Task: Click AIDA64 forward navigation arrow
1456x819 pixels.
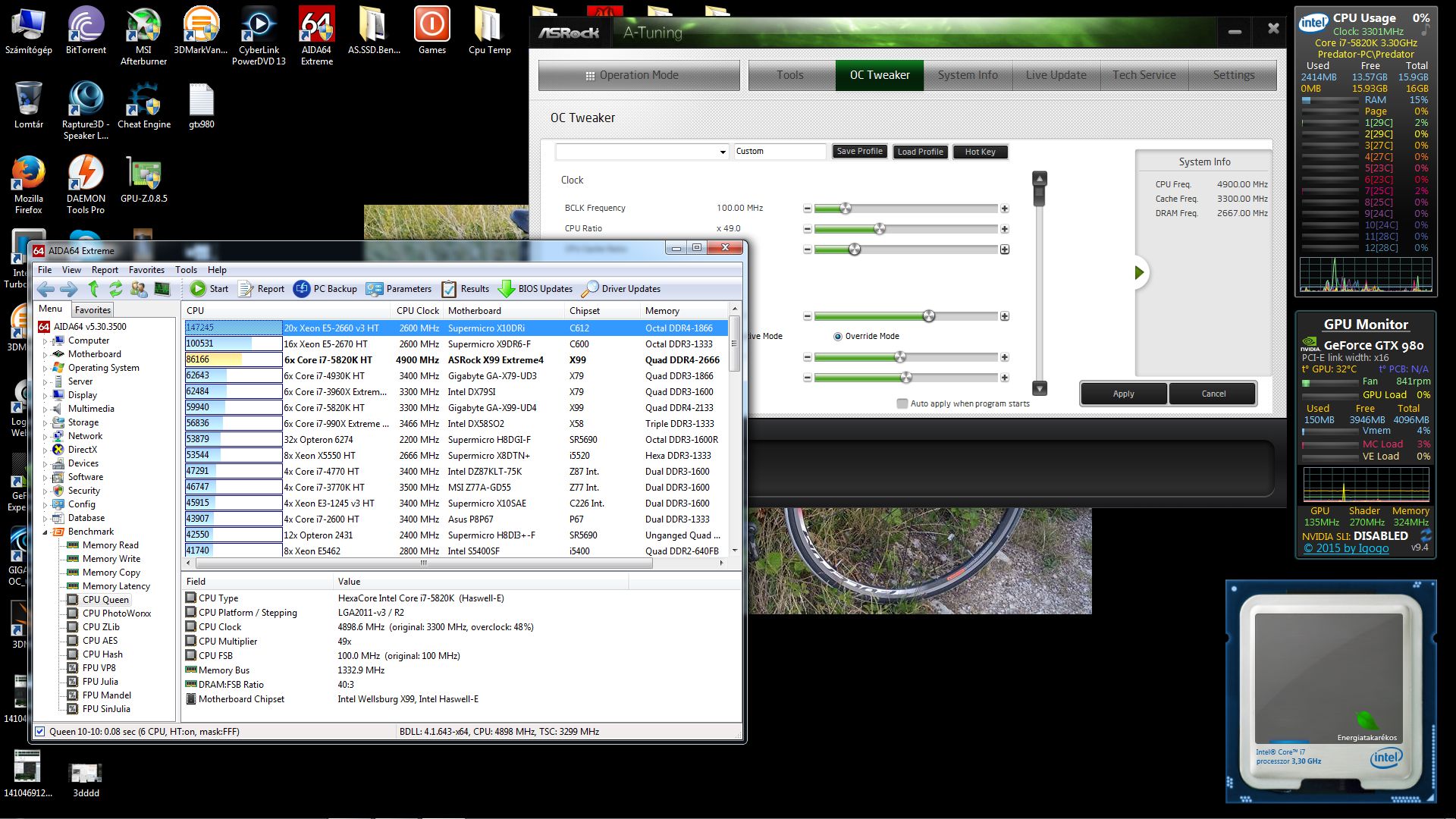Action: click(x=69, y=289)
